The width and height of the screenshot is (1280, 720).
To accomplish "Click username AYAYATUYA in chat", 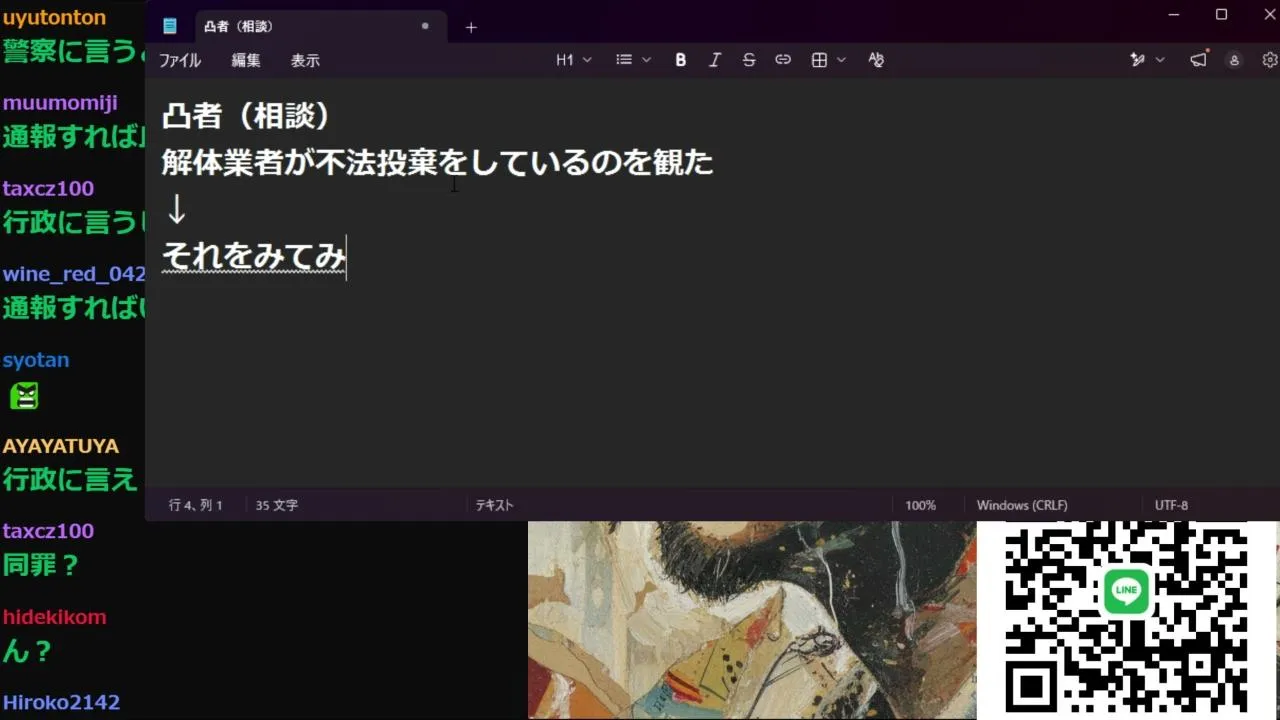I will [60, 446].
